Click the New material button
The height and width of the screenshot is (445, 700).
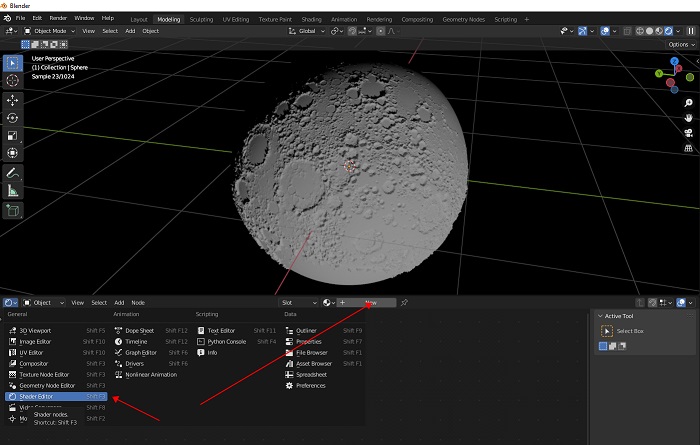(371, 302)
